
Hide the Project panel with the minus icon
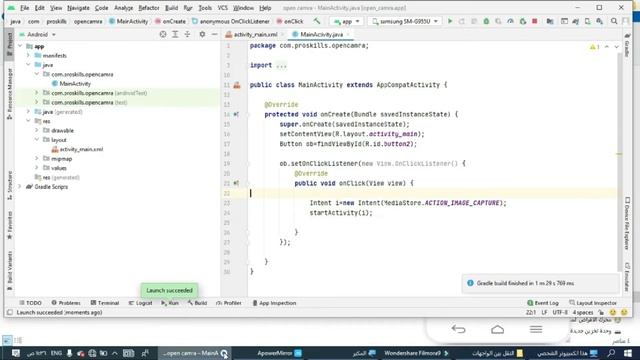pos(215,35)
